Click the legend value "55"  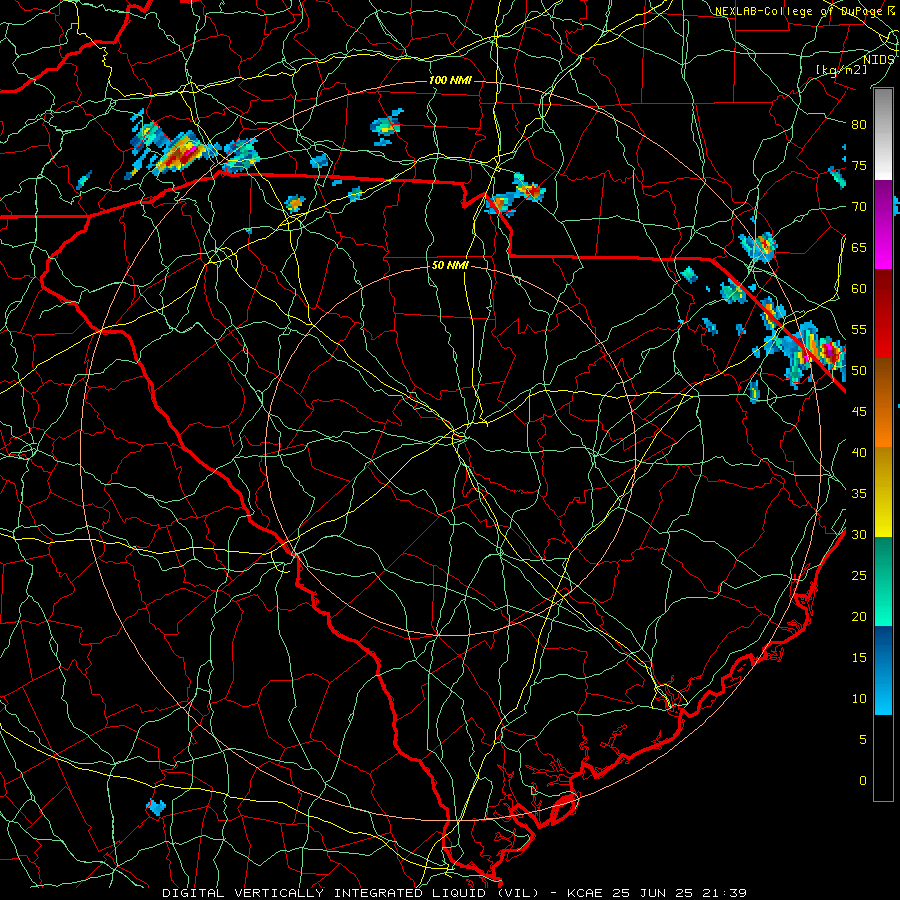click(859, 329)
